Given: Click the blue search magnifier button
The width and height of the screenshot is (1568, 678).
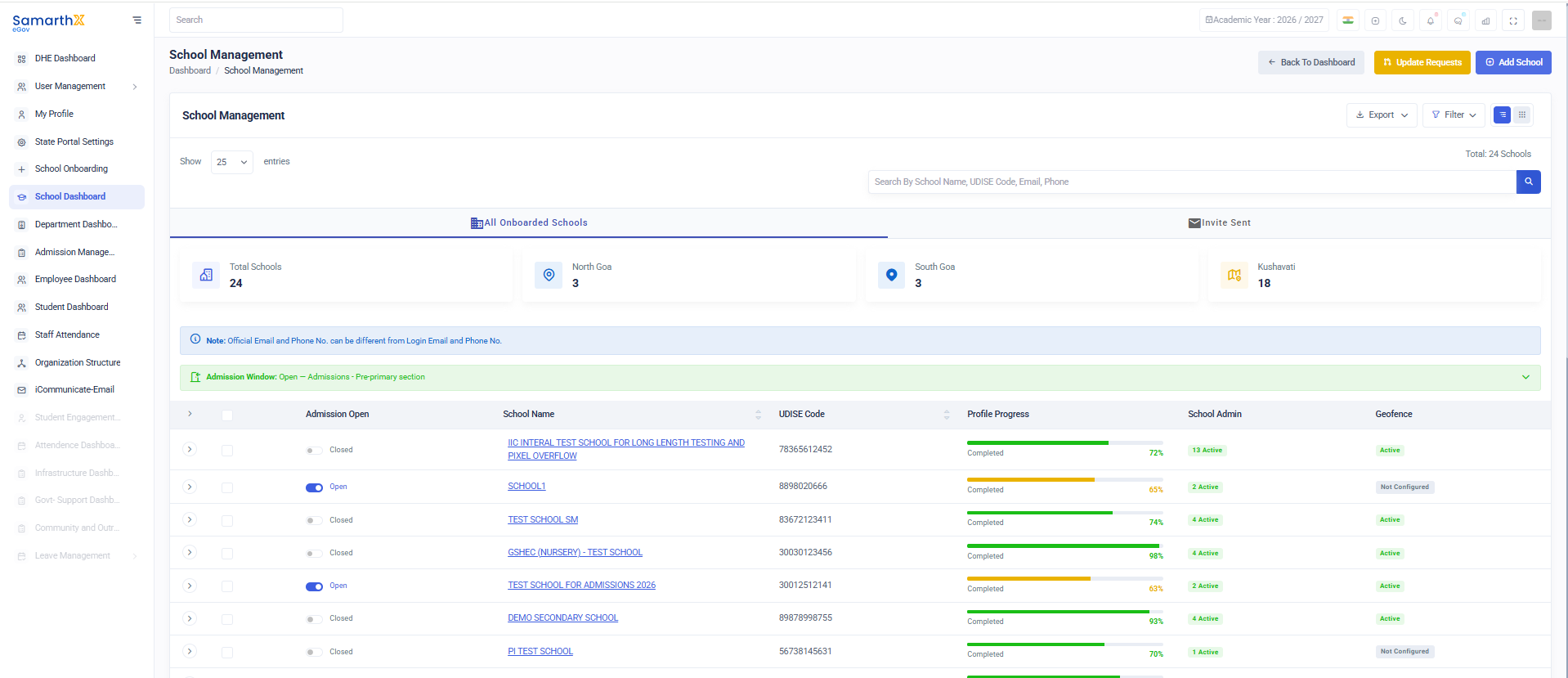Looking at the screenshot, I should point(1528,182).
